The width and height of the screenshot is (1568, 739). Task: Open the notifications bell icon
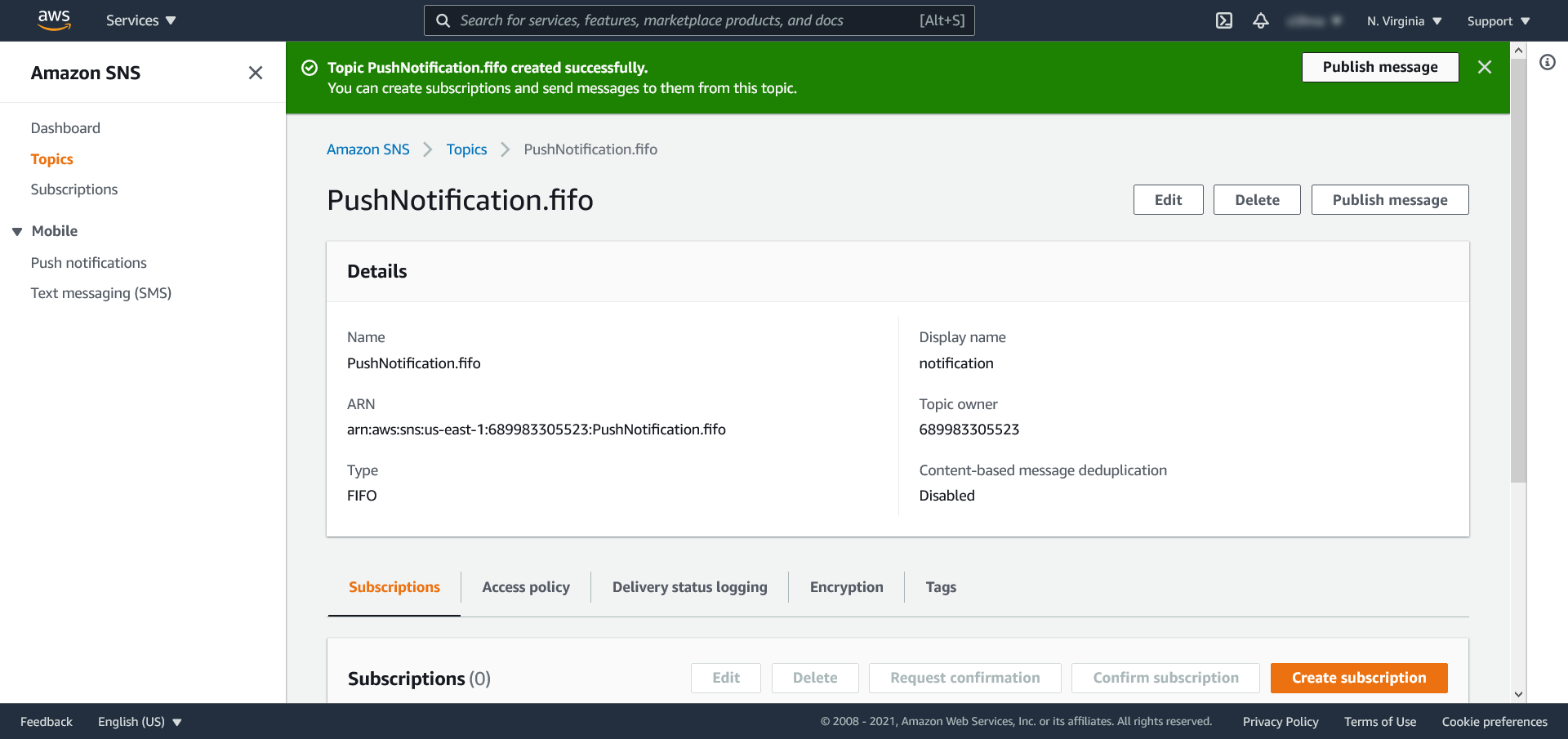click(1261, 20)
